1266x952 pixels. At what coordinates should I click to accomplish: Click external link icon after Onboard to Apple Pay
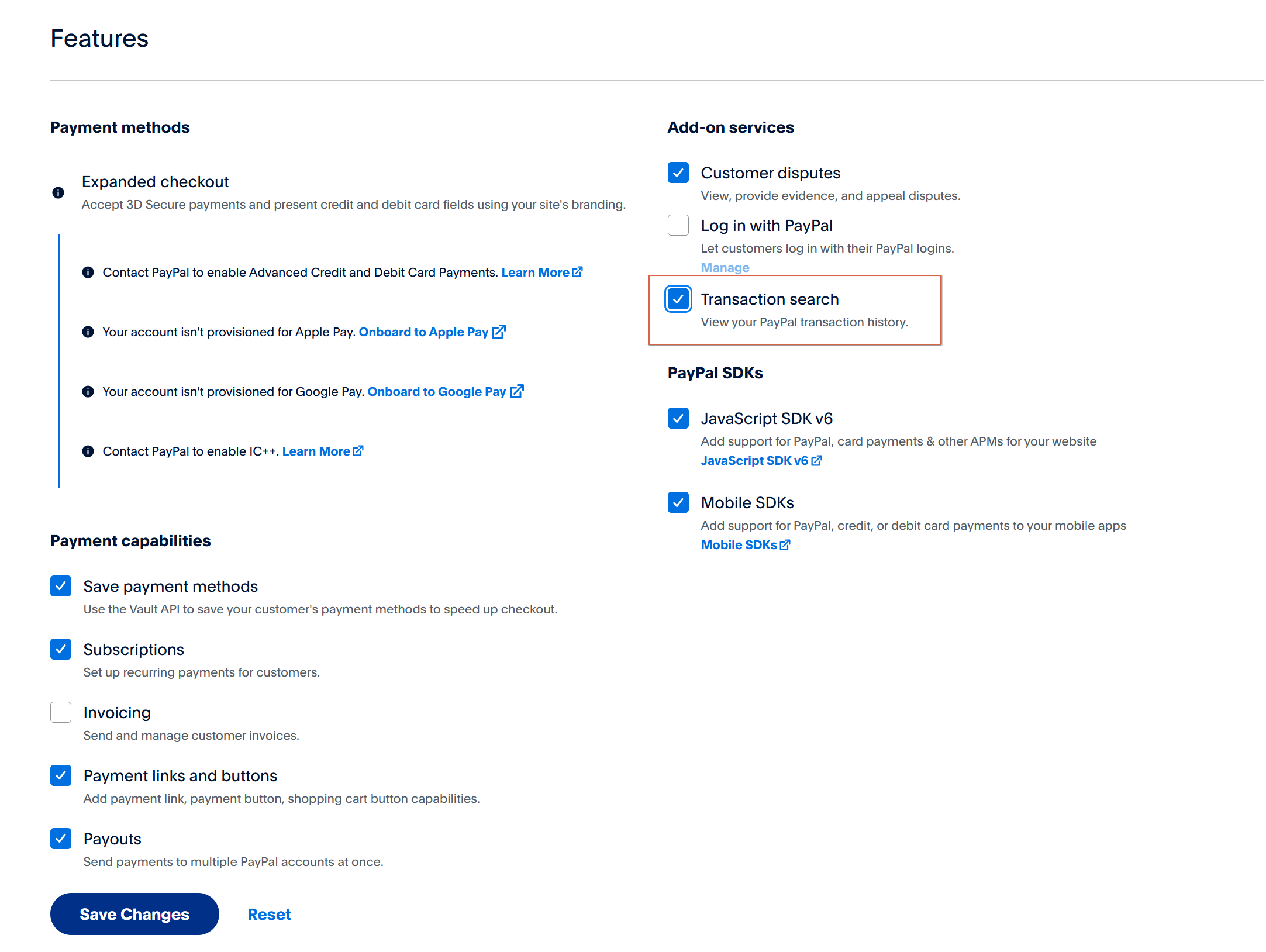[499, 332]
